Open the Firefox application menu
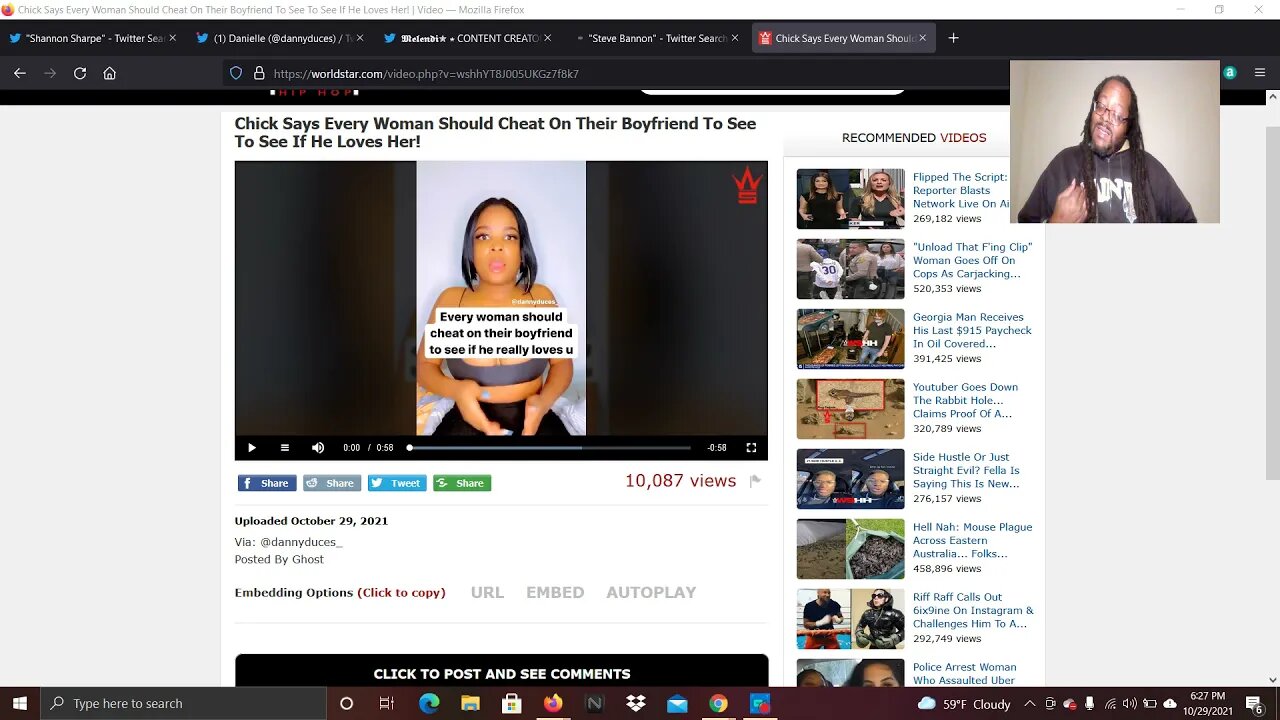This screenshot has height=720, width=1280. tap(1259, 73)
